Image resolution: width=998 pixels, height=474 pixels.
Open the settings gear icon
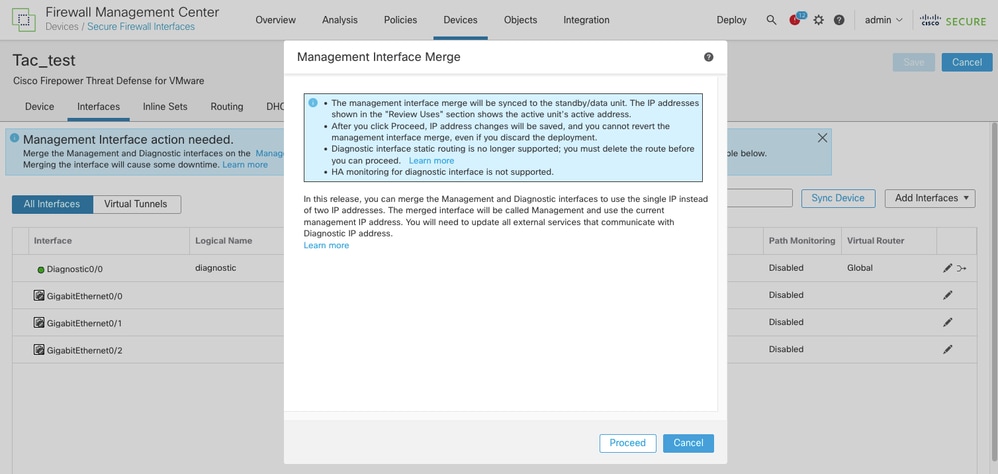pyautogui.click(x=819, y=20)
